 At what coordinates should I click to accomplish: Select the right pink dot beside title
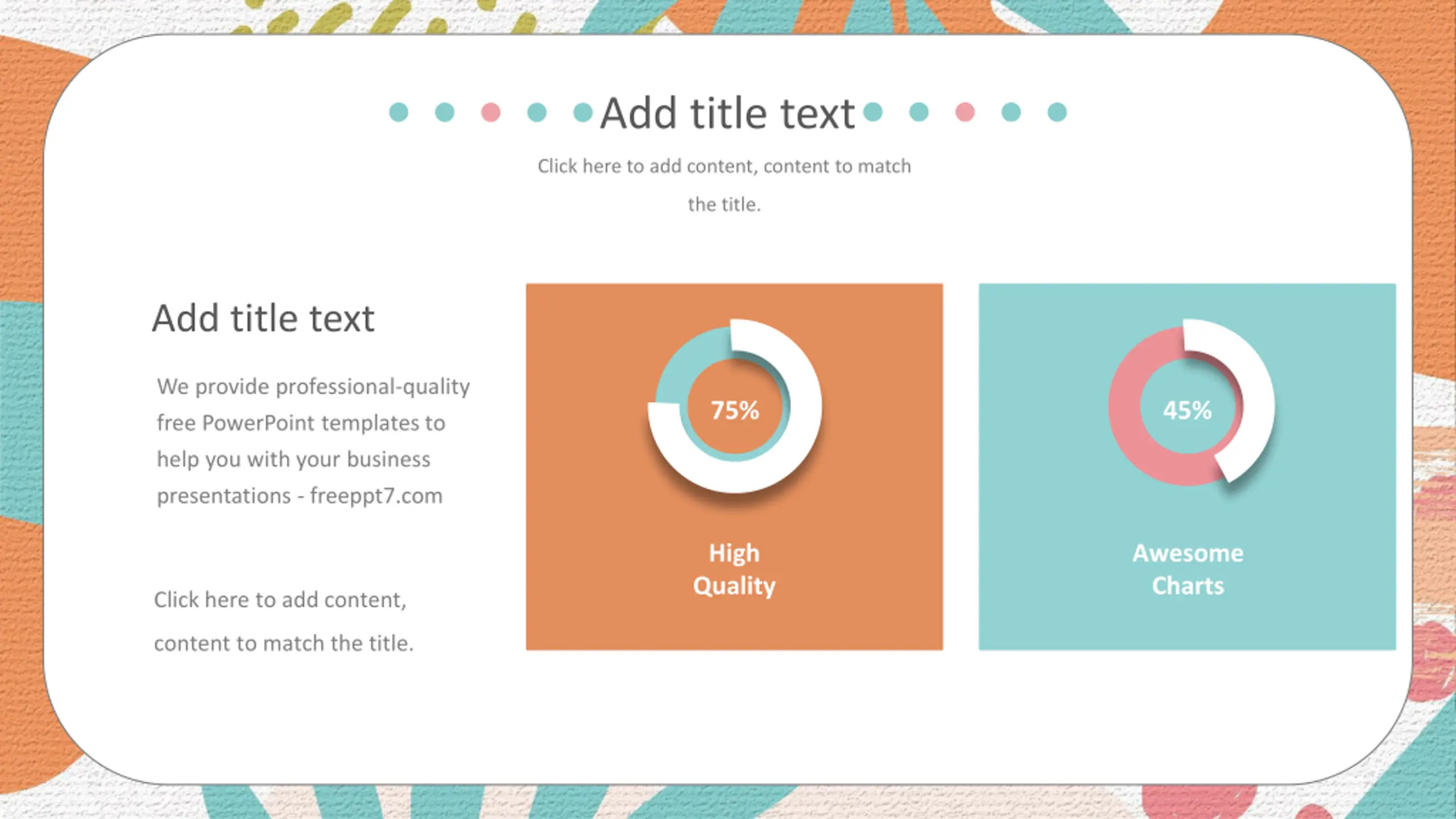tap(965, 112)
